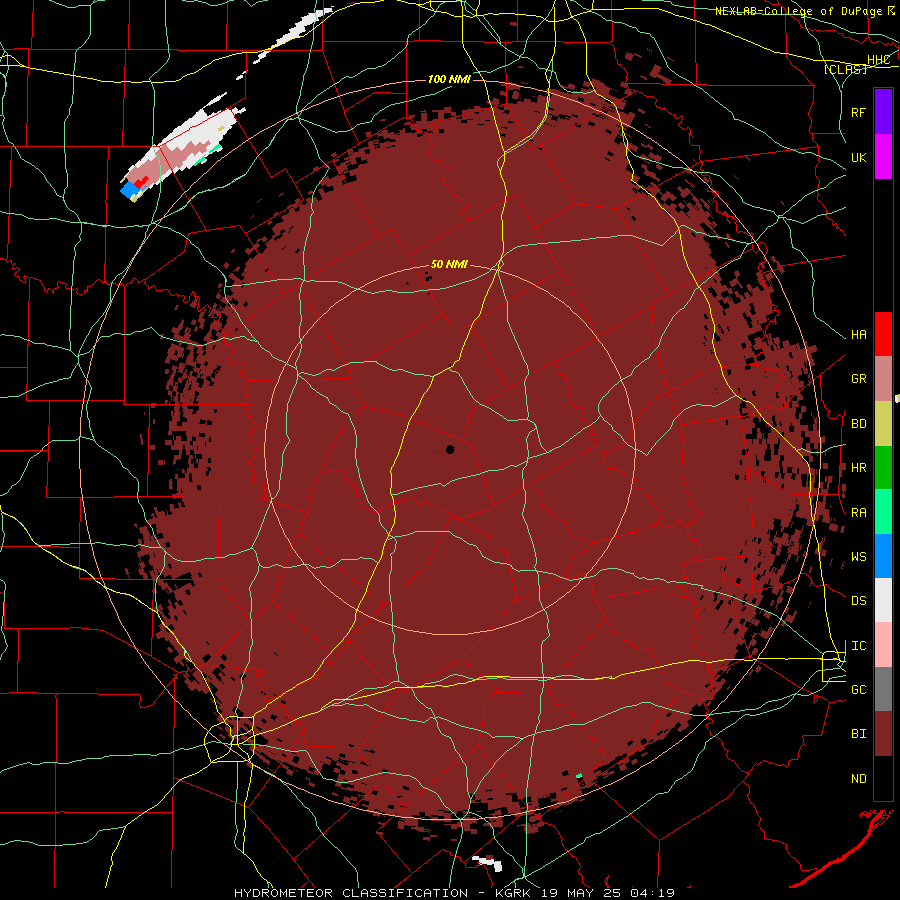Click the HA legend label
900x900 pixels.
click(858, 335)
